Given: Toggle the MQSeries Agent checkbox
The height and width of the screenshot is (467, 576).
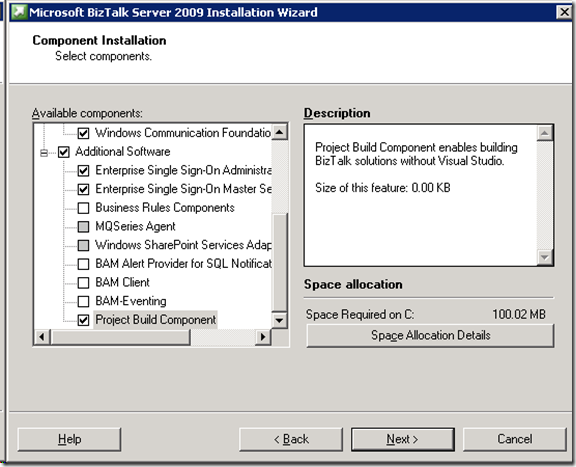Looking at the screenshot, I should pyautogui.click(x=83, y=227).
